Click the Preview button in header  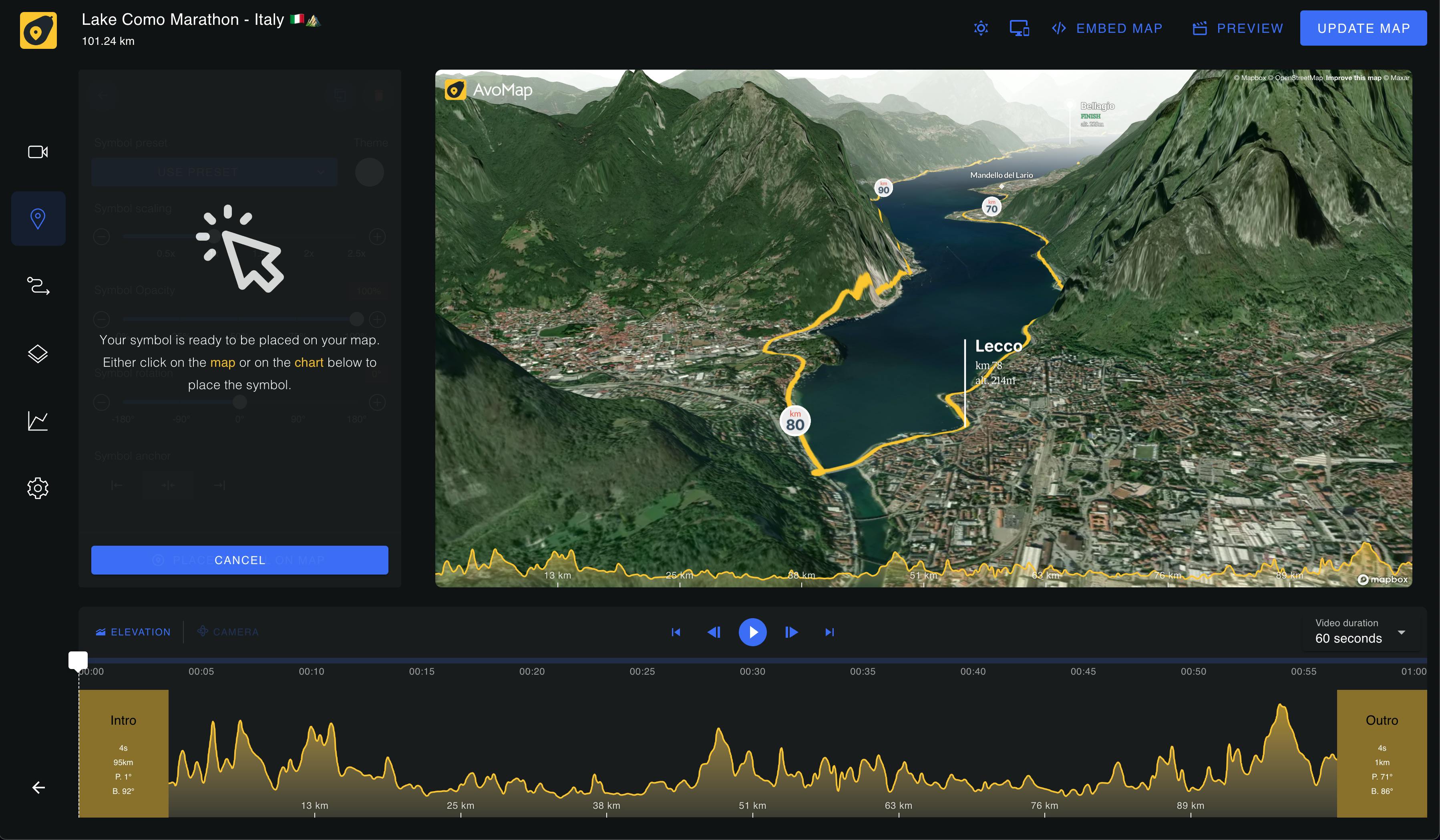(x=1238, y=28)
